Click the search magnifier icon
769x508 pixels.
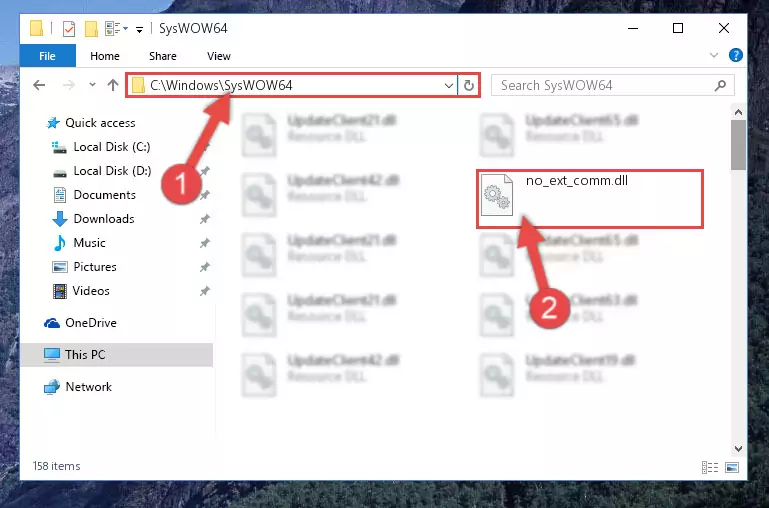[720, 86]
